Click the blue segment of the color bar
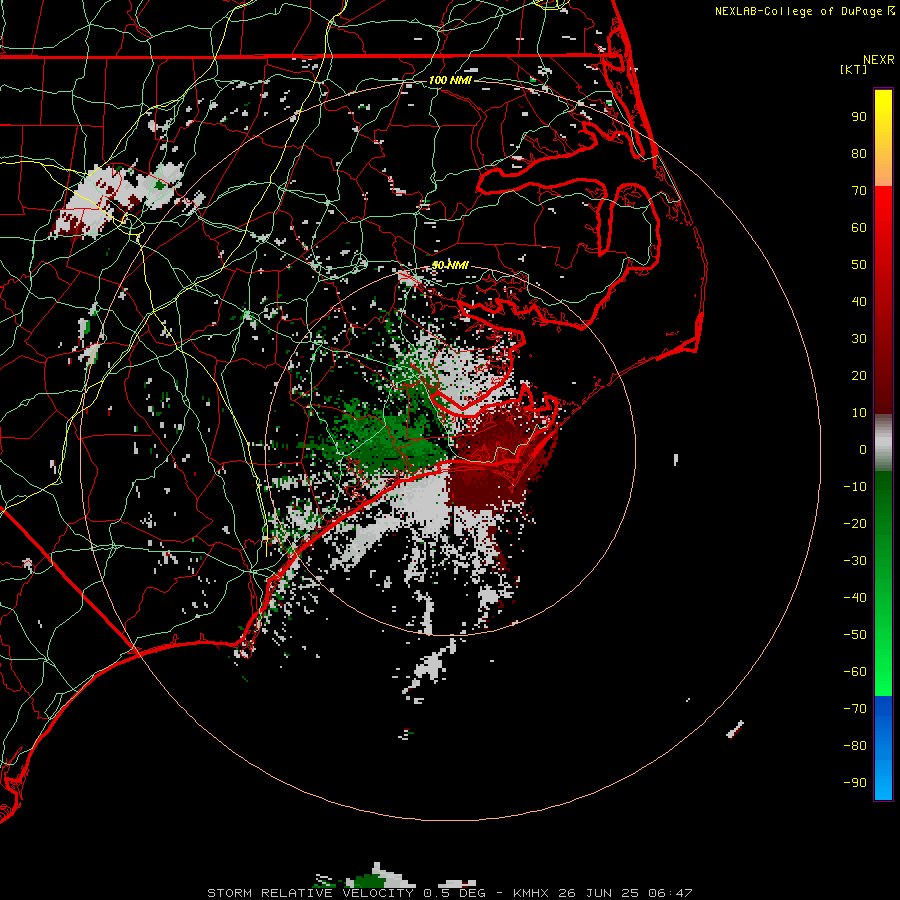This screenshot has width=900, height=900. (883, 748)
